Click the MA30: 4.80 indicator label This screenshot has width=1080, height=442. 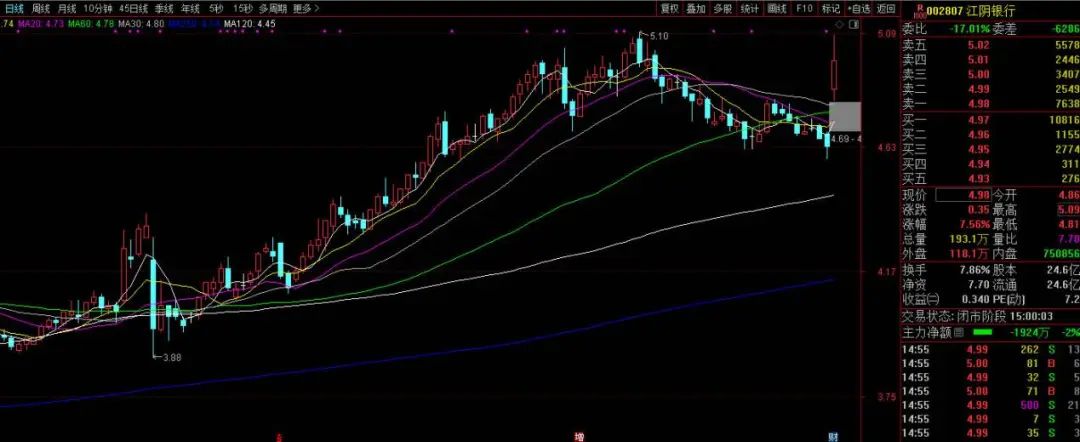point(142,23)
